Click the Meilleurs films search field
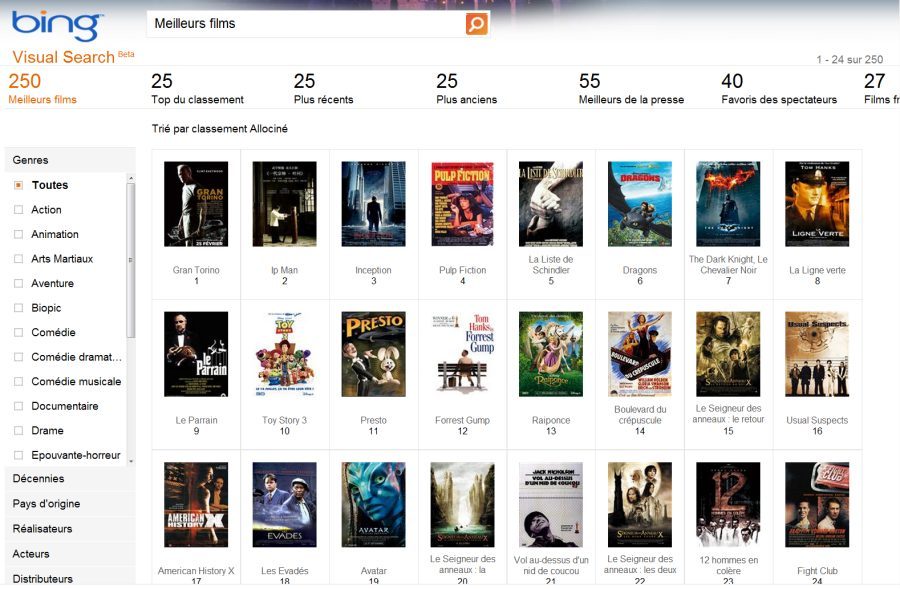 coord(305,23)
